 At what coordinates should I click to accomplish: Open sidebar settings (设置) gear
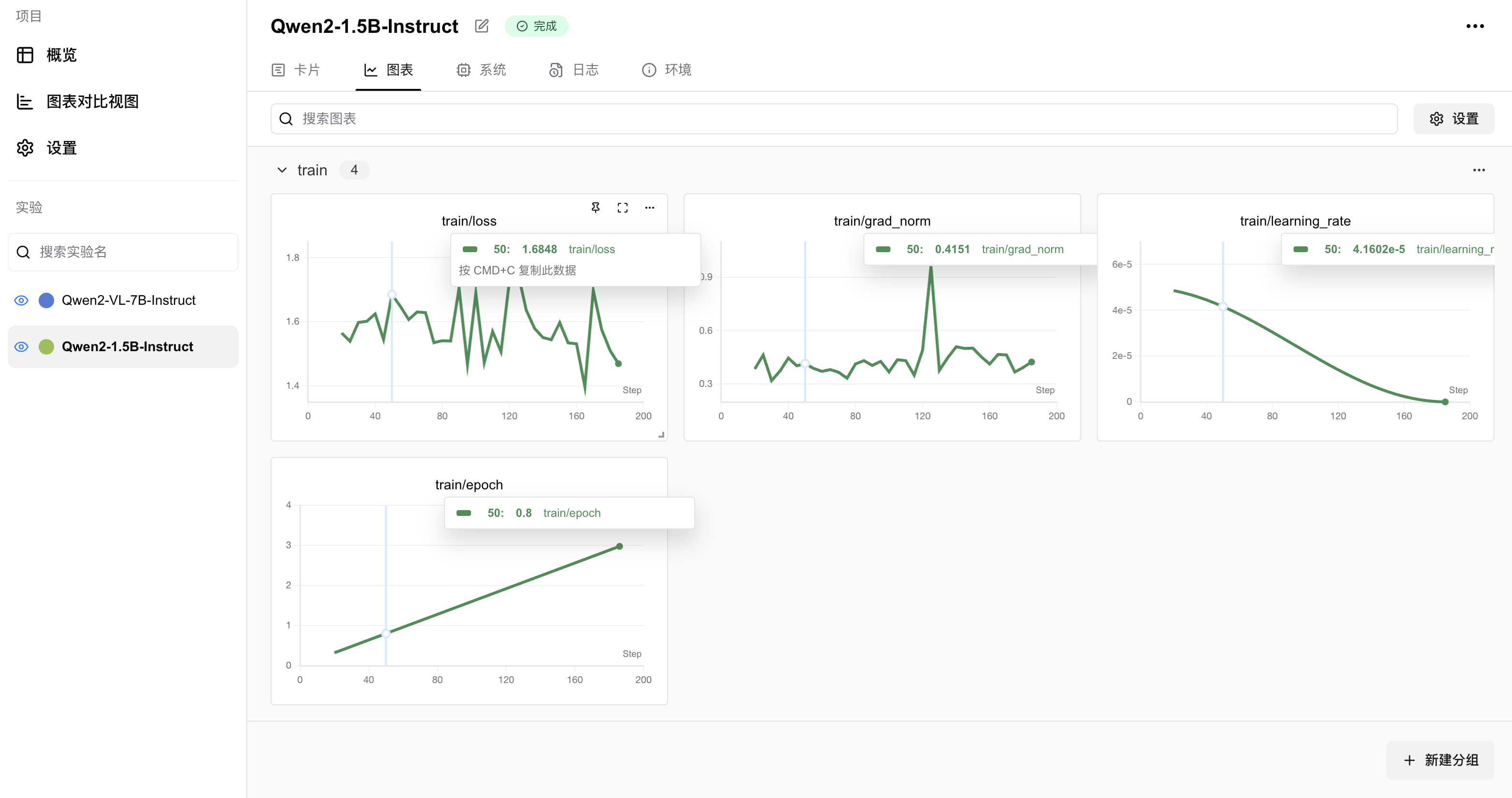tap(25, 148)
